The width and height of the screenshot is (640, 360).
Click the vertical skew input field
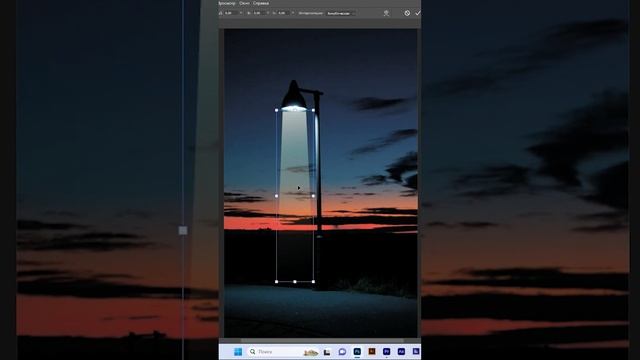click(283, 13)
